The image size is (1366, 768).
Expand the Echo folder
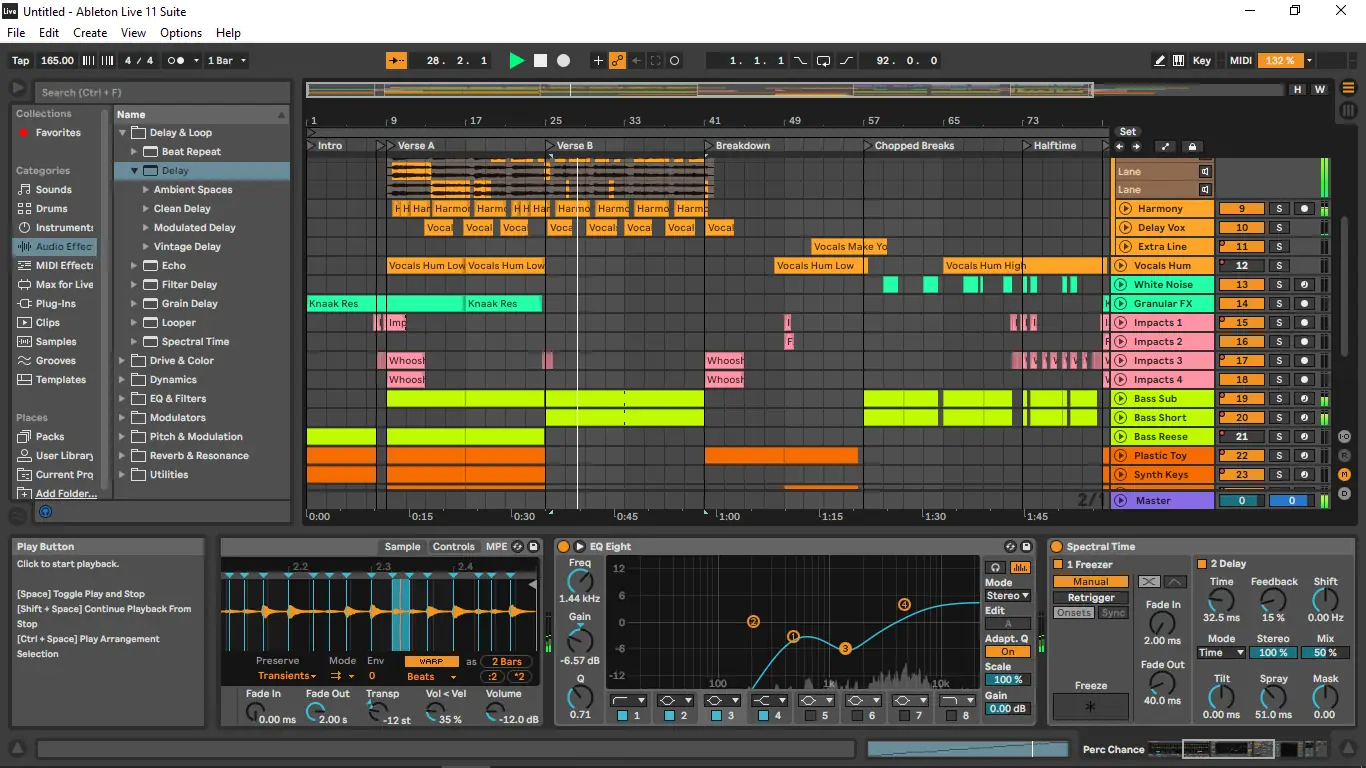(x=135, y=266)
